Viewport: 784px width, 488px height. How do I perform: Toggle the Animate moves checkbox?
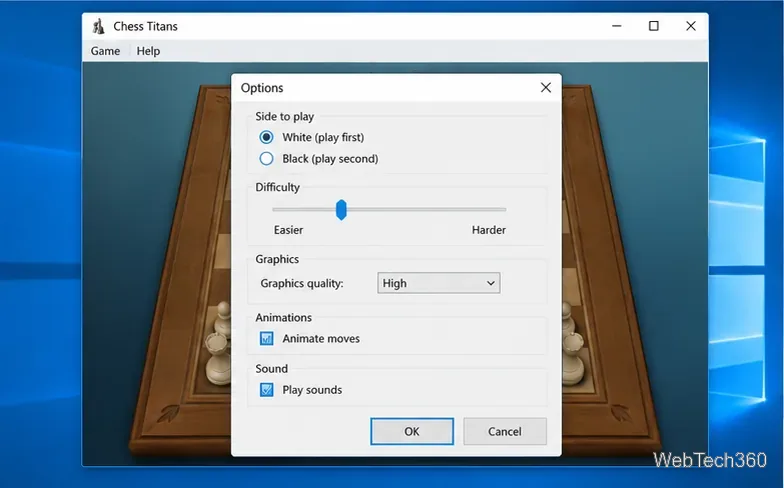tap(266, 338)
